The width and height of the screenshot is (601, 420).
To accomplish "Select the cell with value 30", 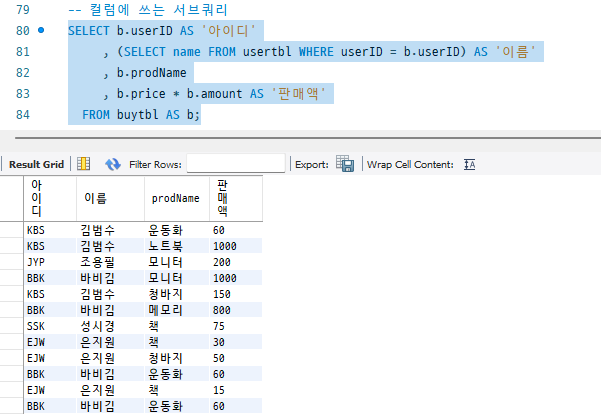I will (x=236, y=342).
